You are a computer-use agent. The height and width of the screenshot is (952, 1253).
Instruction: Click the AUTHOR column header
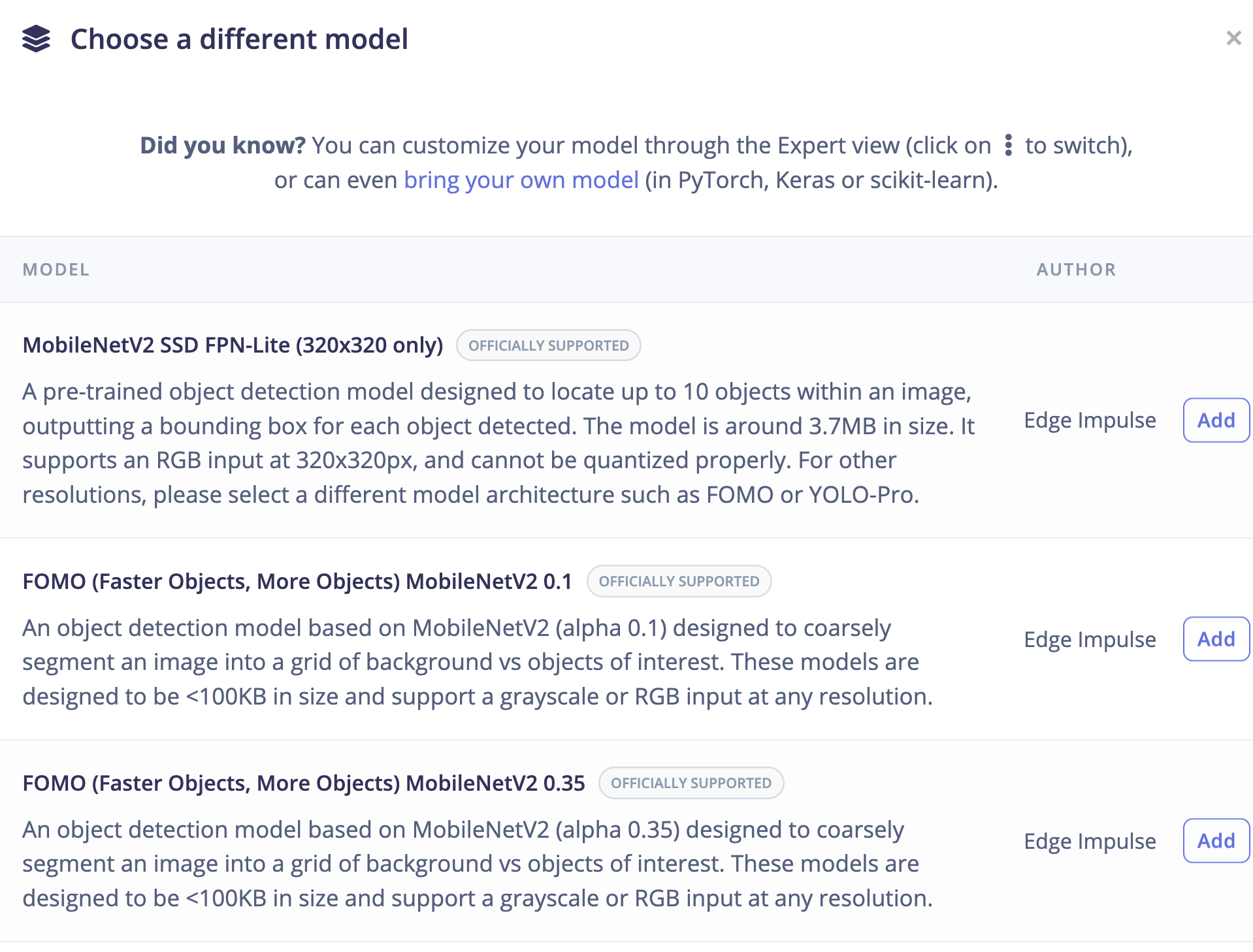[1076, 270]
